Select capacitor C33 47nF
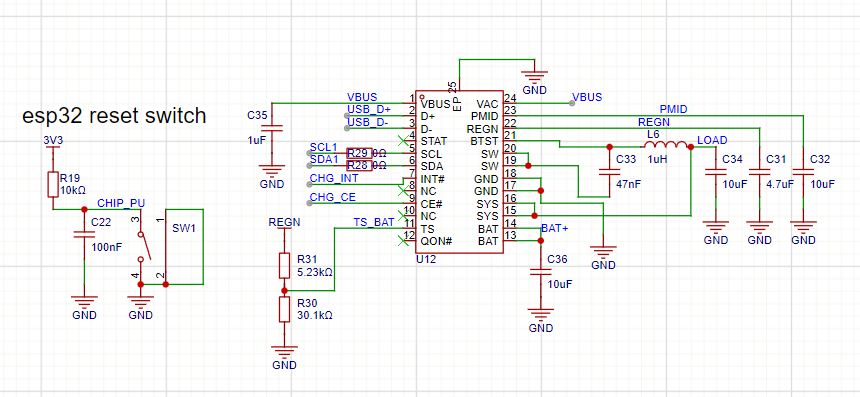This screenshot has height=397, width=860. (609, 172)
